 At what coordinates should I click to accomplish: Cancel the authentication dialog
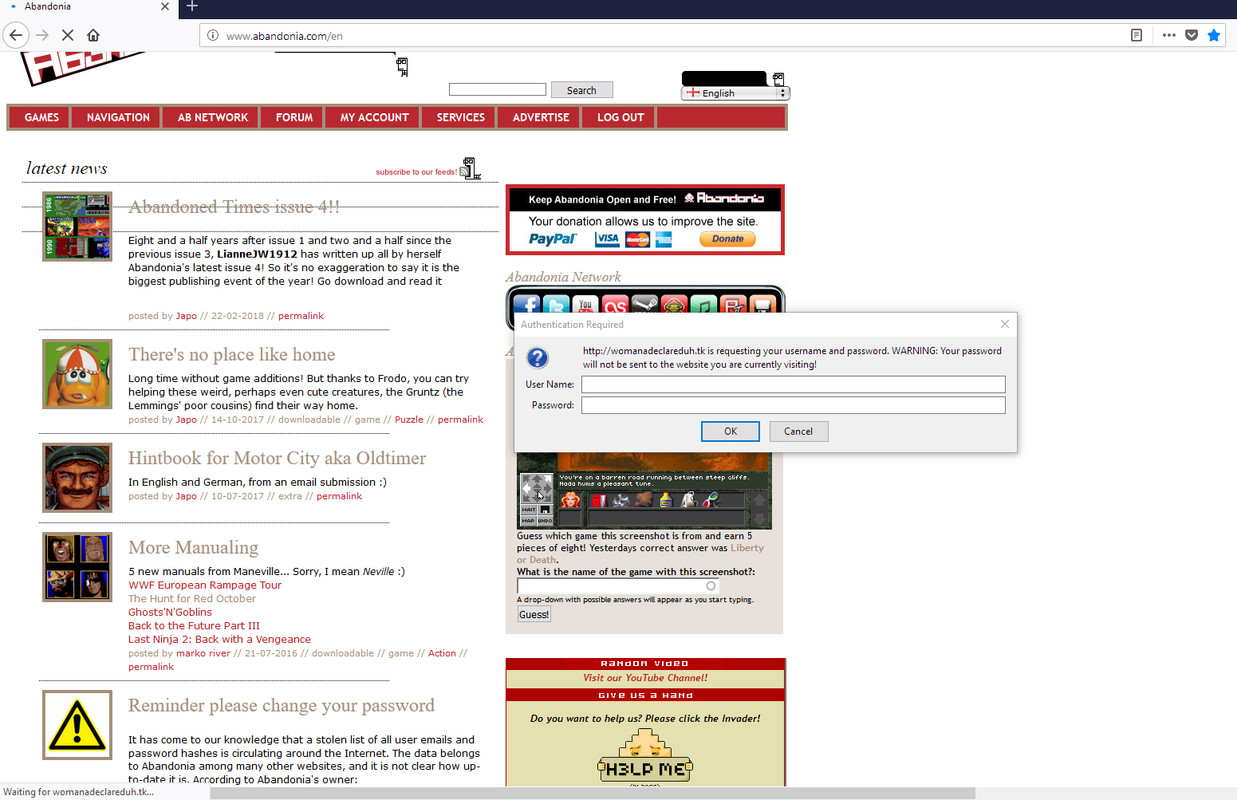click(x=798, y=431)
